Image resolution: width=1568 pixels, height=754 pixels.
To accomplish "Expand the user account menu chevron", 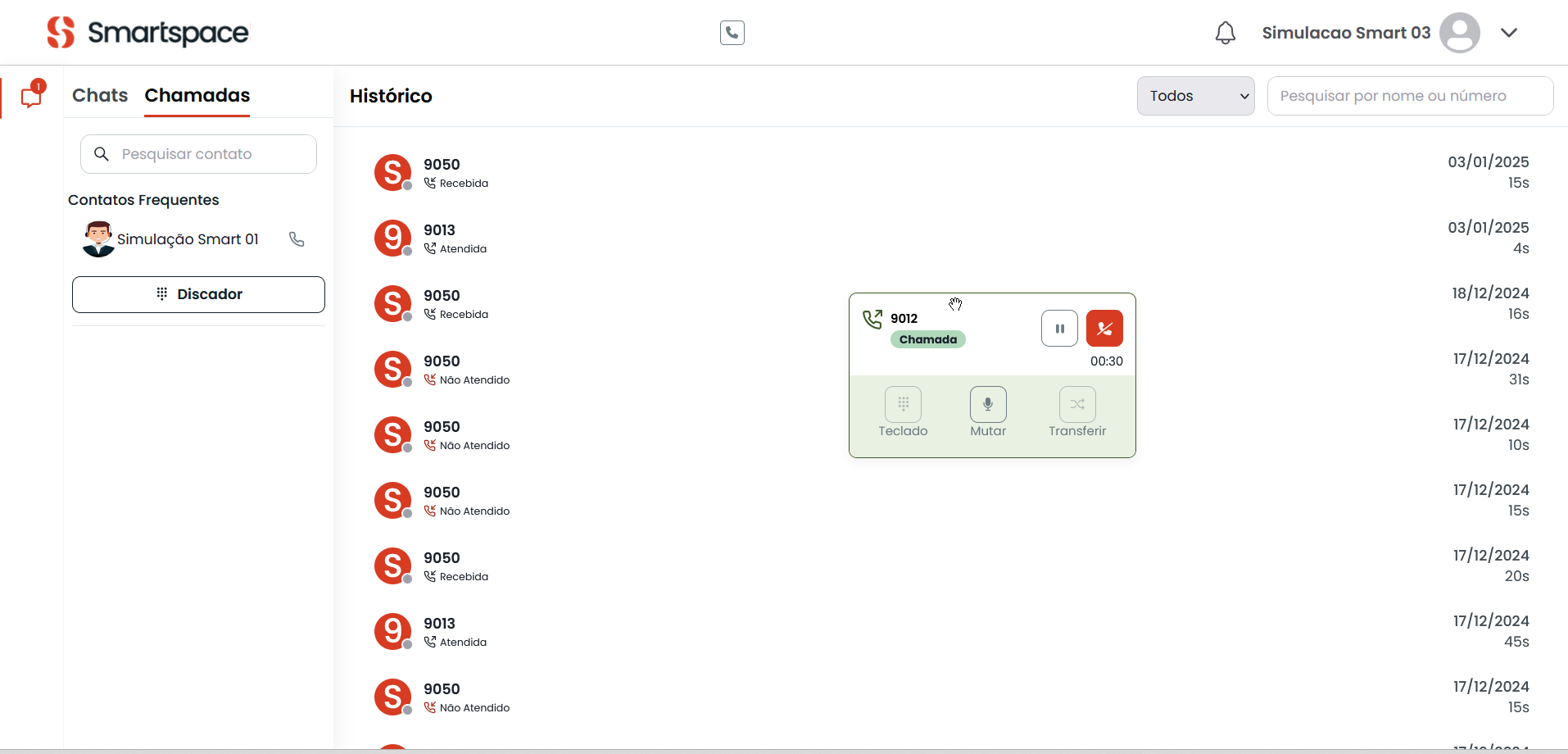I will tap(1508, 33).
